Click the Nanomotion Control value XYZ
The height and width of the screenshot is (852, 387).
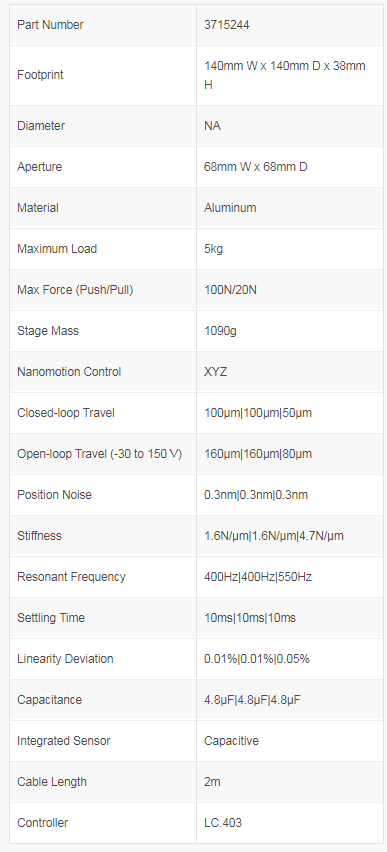pyautogui.click(x=215, y=372)
